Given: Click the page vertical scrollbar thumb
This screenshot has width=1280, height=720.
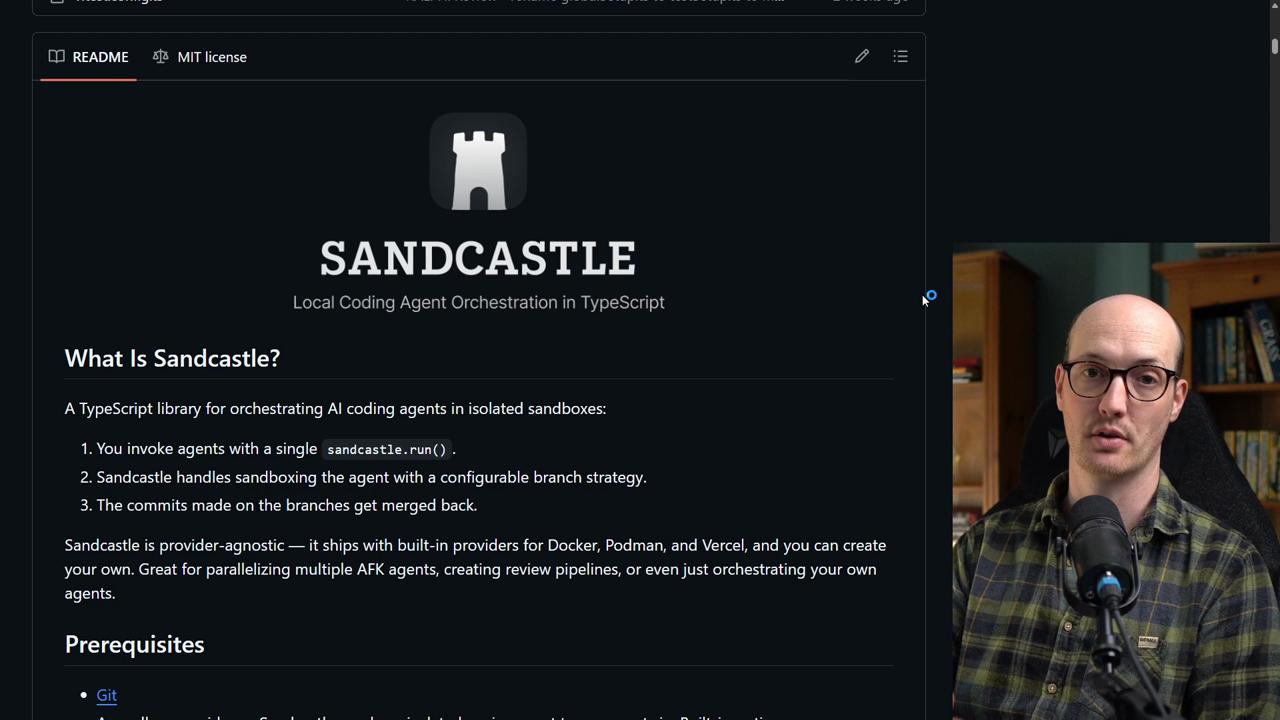Looking at the screenshot, I should (1274, 46).
